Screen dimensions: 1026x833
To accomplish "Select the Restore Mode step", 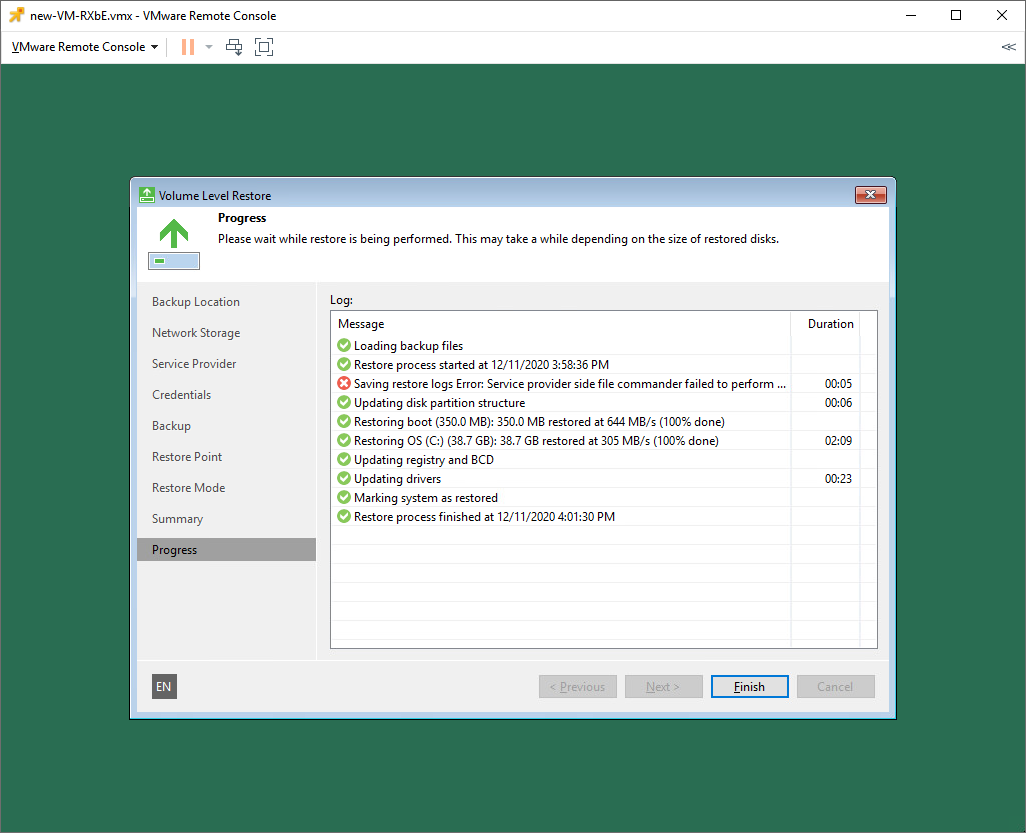I will 188,487.
